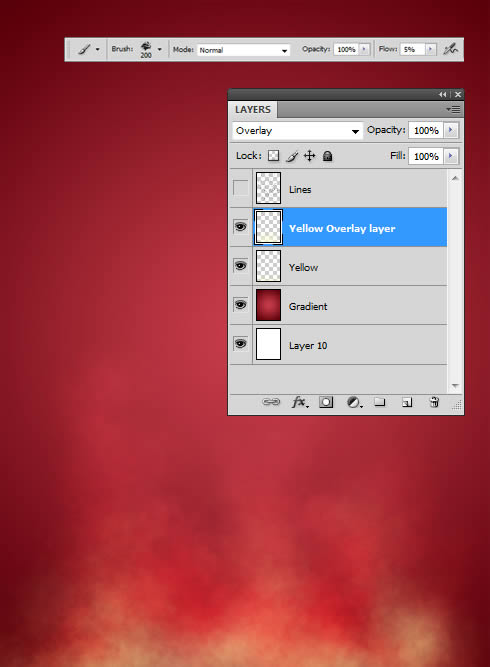Select the Gradient layer name
This screenshot has height=667, width=490.
pos(308,307)
